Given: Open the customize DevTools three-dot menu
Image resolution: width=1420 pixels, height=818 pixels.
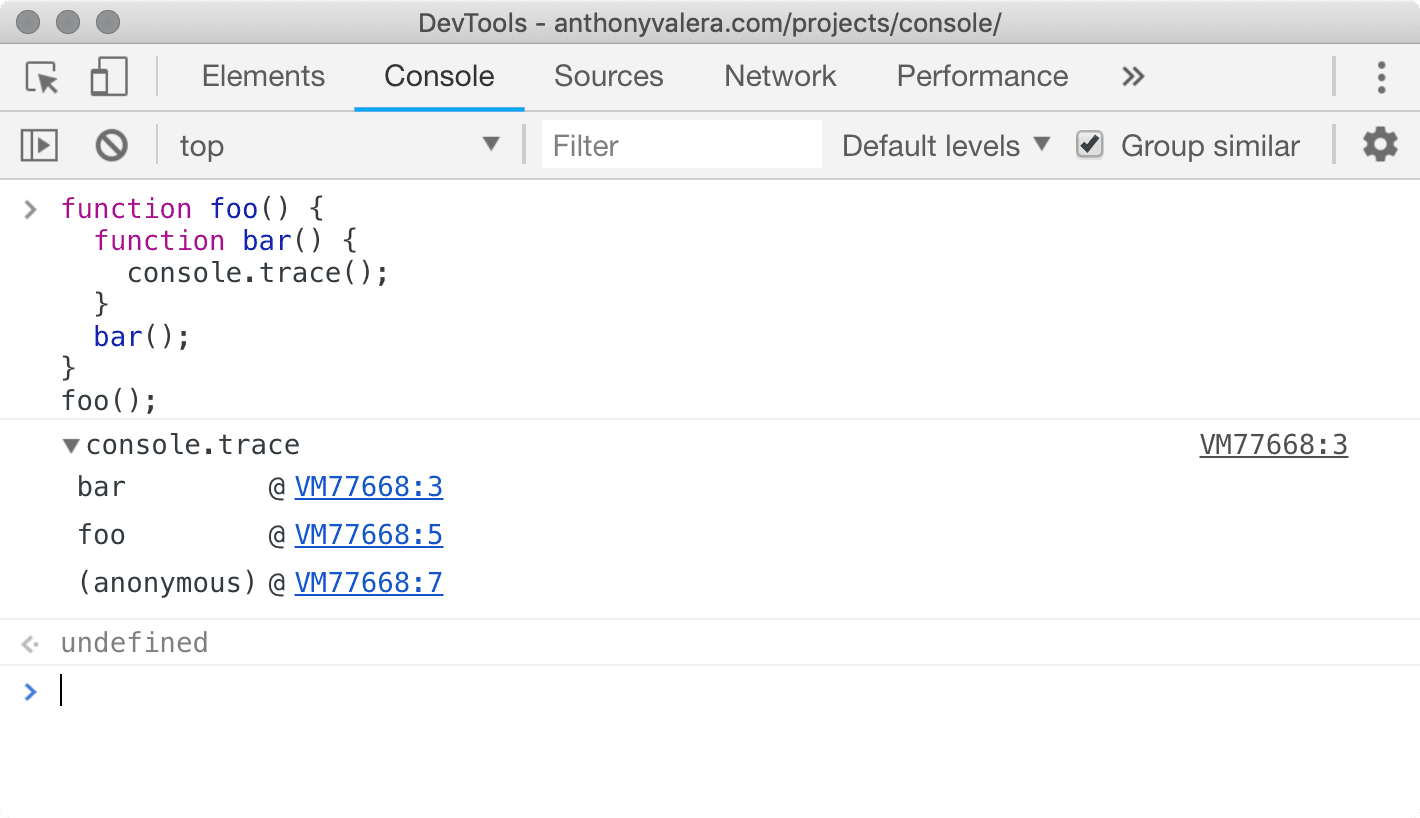Looking at the screenshot, I should click(1381, 76).
